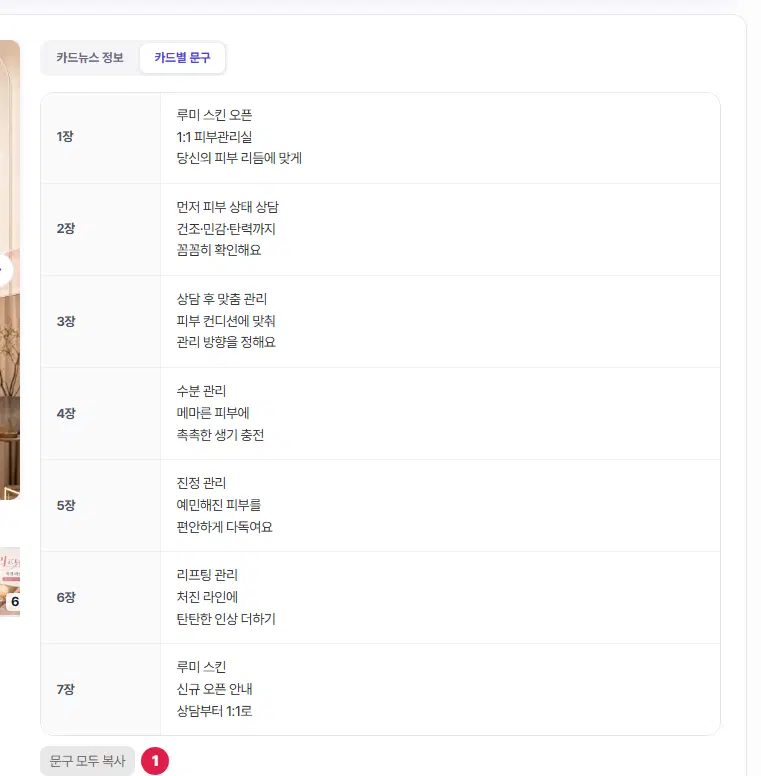The width and height of the screenshot is (761, 776).
Task: Click the text 건조·민감·탄력까지
Action: tap(226, 229)
